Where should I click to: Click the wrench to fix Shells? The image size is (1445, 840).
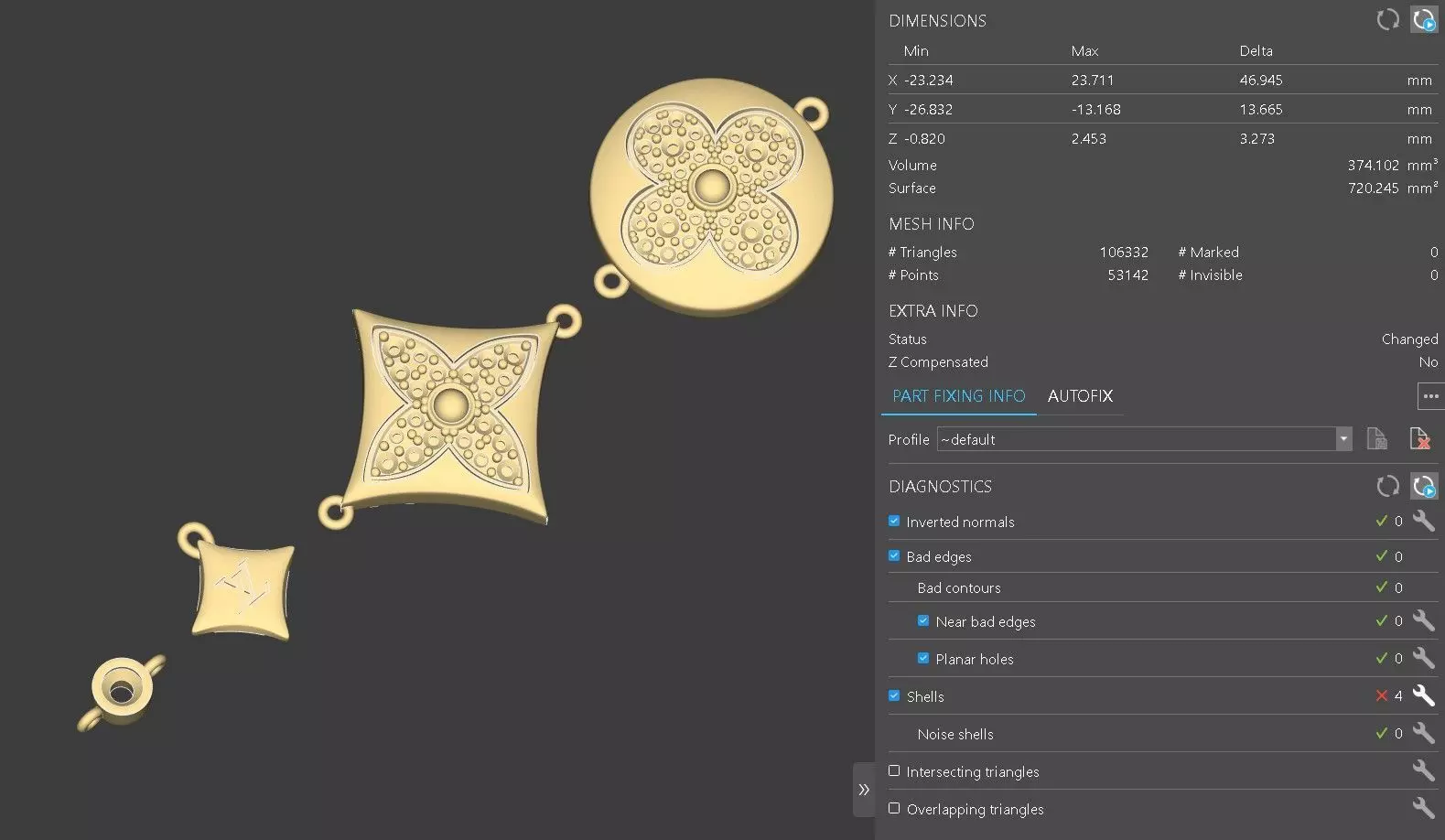coord(1423,695)
